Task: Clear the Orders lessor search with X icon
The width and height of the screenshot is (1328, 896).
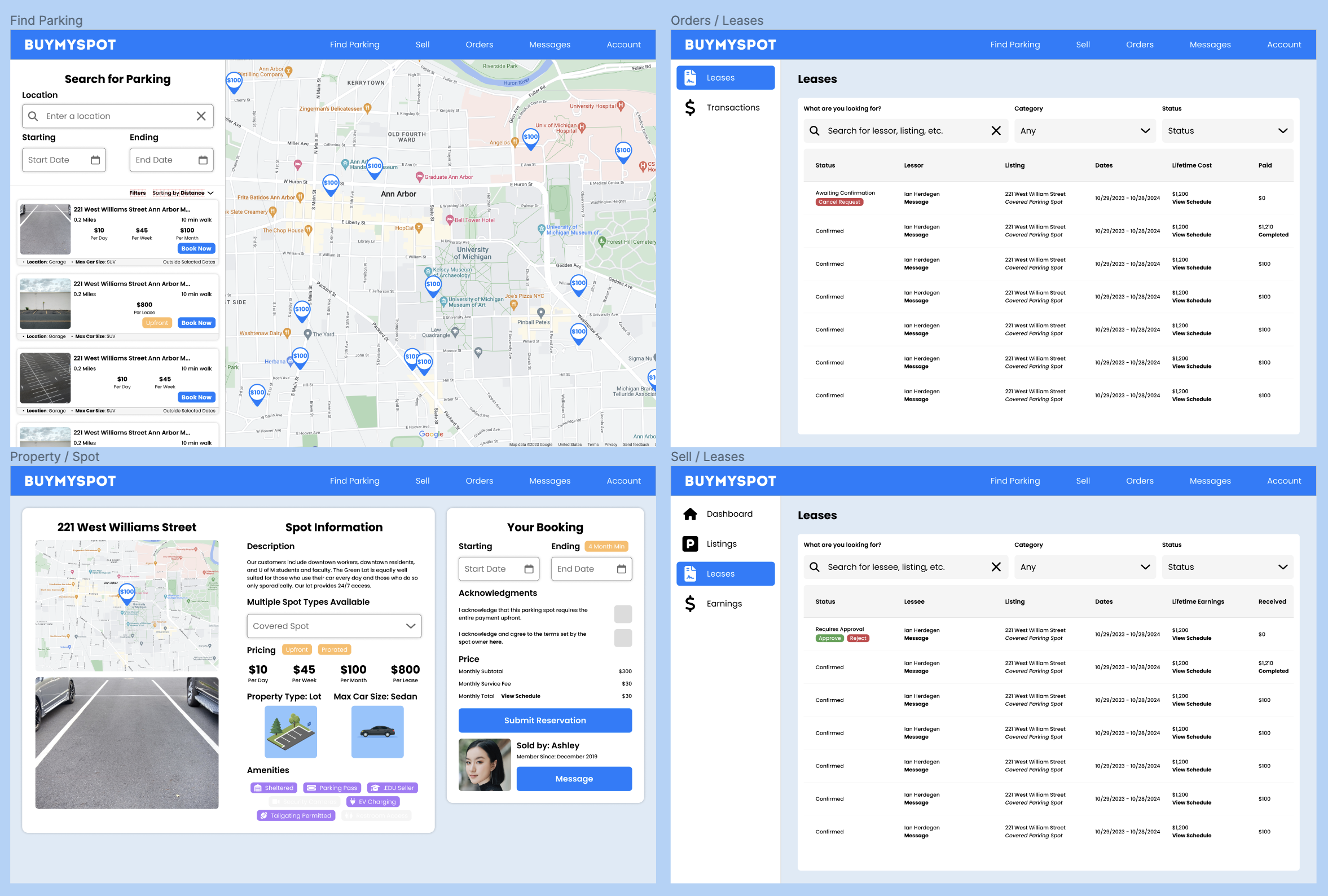Action: coord(996,131)
